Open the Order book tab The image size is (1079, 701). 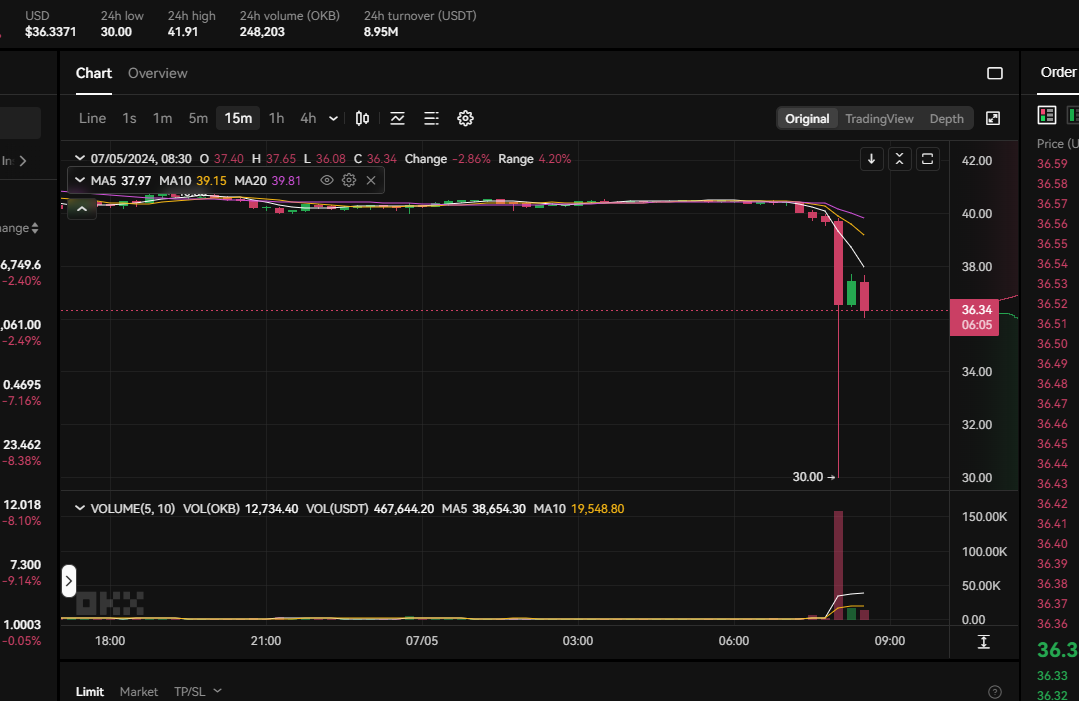[1058, 72]
